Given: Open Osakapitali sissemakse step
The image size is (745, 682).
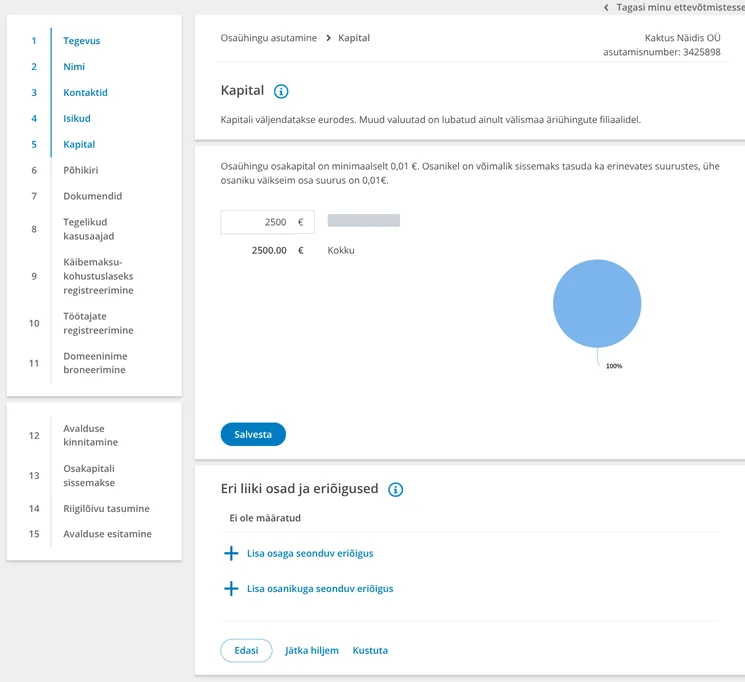Looking at the screenshot, I should [x=89, y=476].
